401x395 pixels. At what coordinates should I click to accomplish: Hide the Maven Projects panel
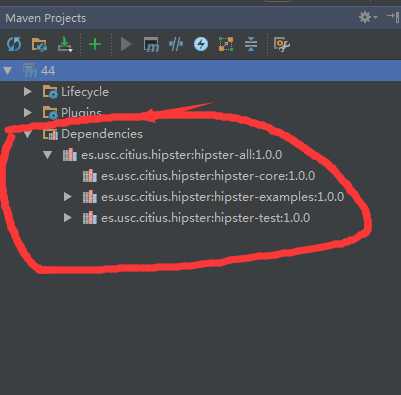[394, 17]
